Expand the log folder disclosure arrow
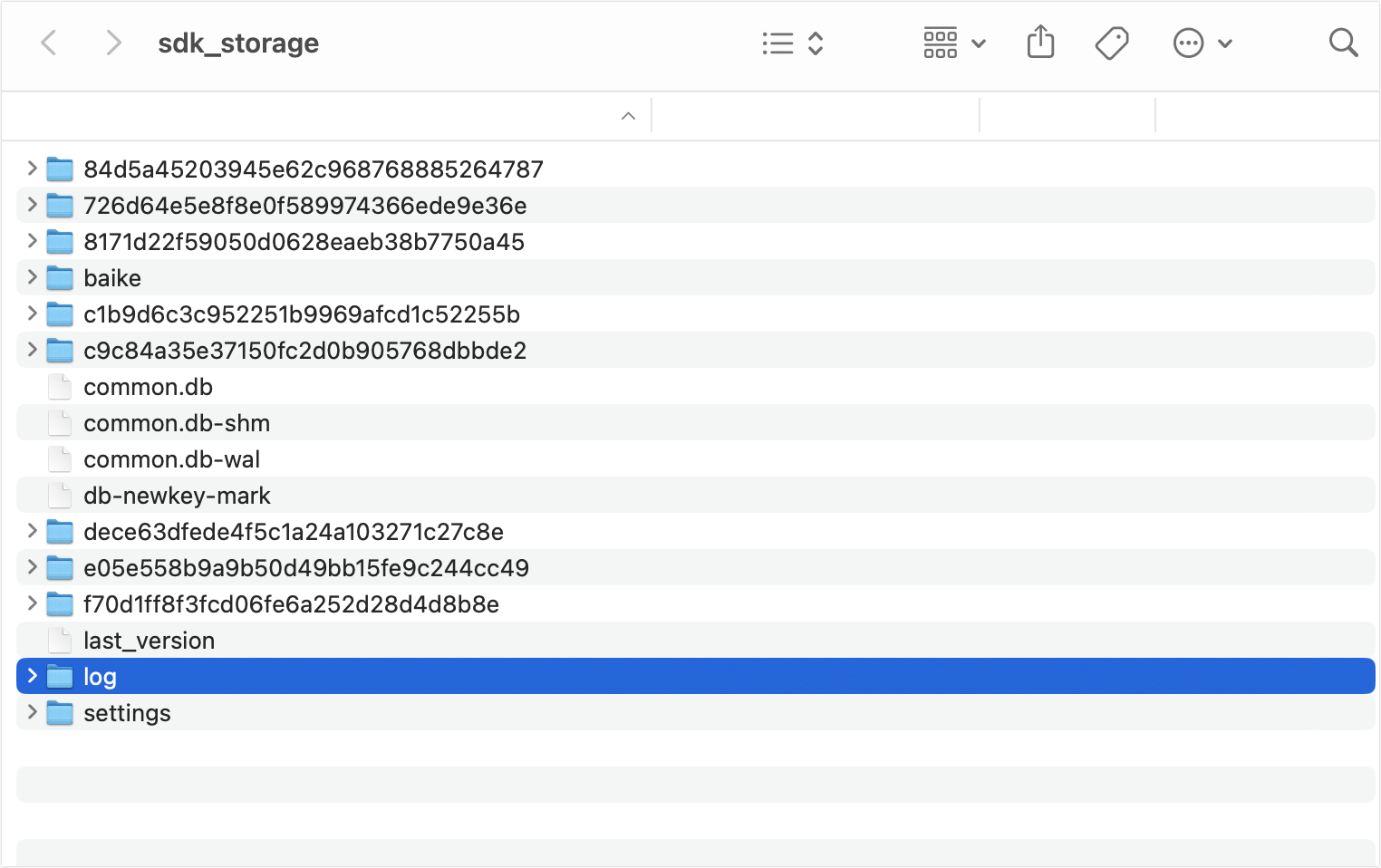The image size is (1381, 868). pos(33,676)
